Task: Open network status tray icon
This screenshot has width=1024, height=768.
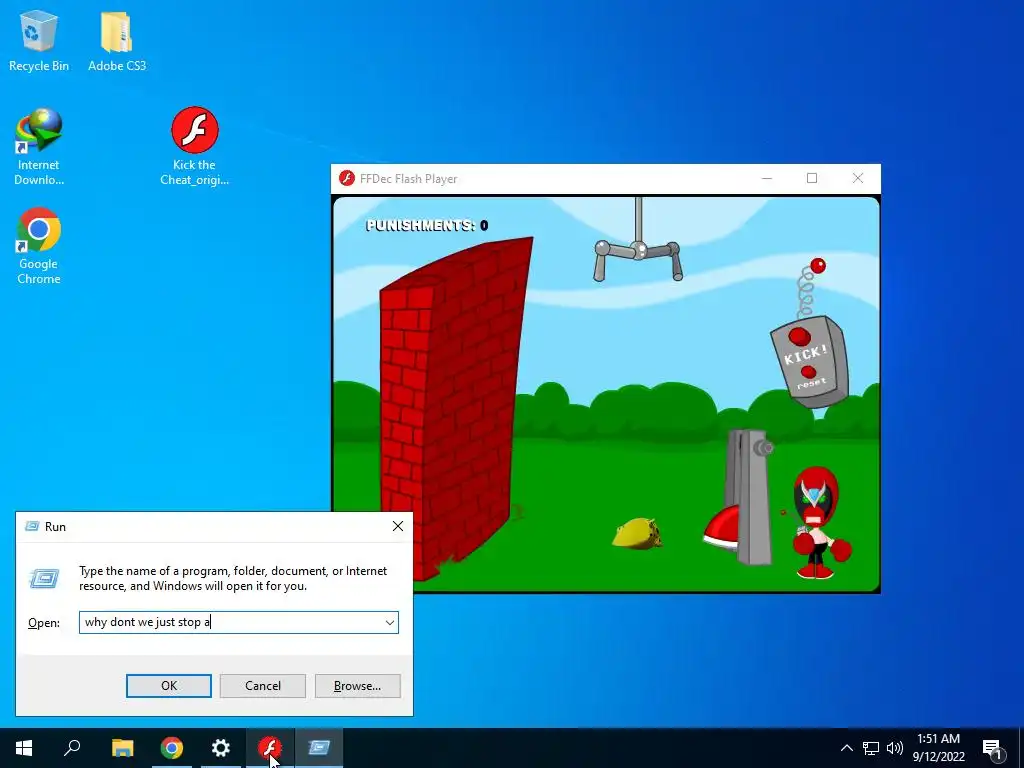Action: tap(871, 748)
